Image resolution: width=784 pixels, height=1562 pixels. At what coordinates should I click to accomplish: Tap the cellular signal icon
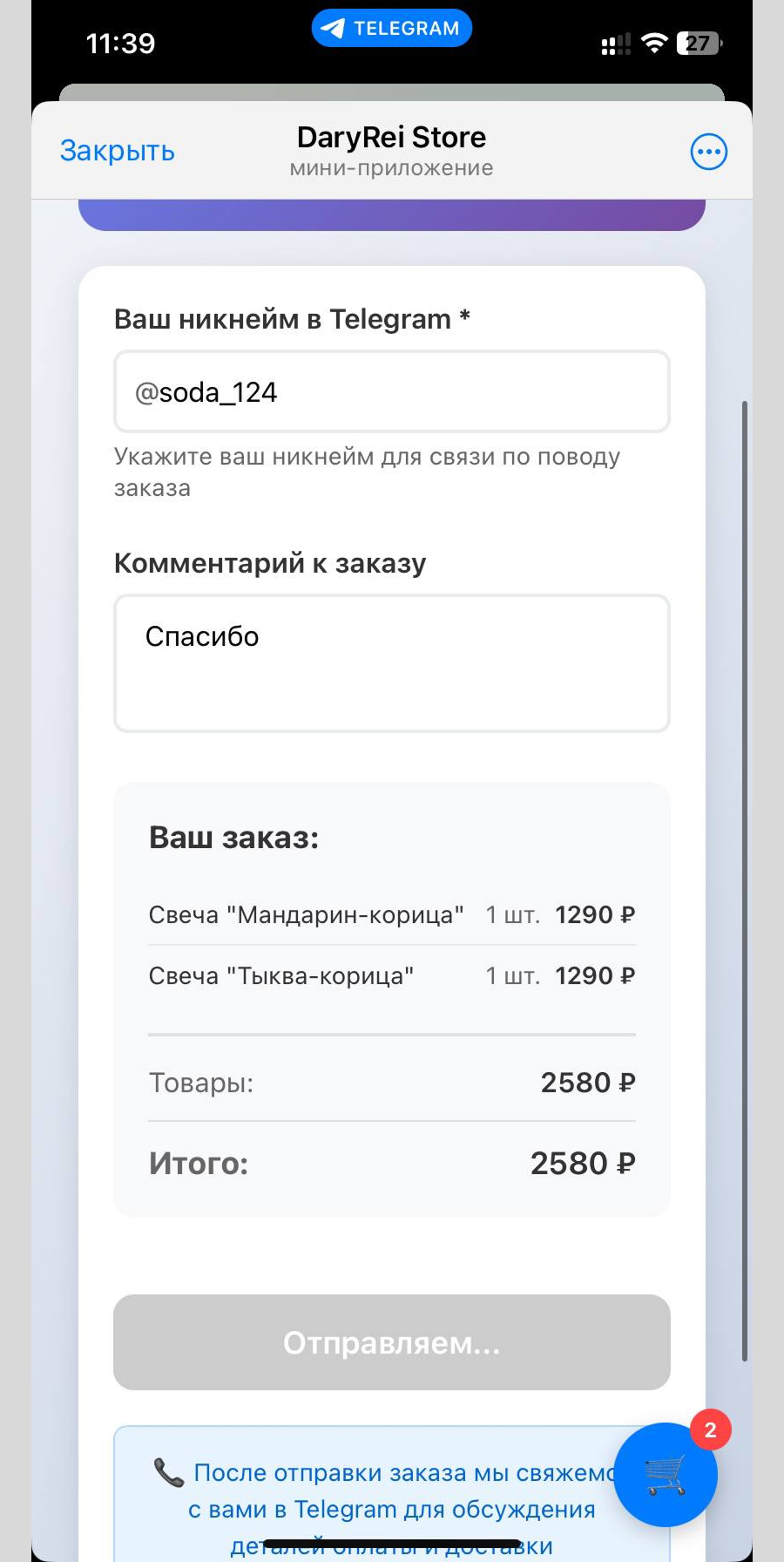point(615,44)
